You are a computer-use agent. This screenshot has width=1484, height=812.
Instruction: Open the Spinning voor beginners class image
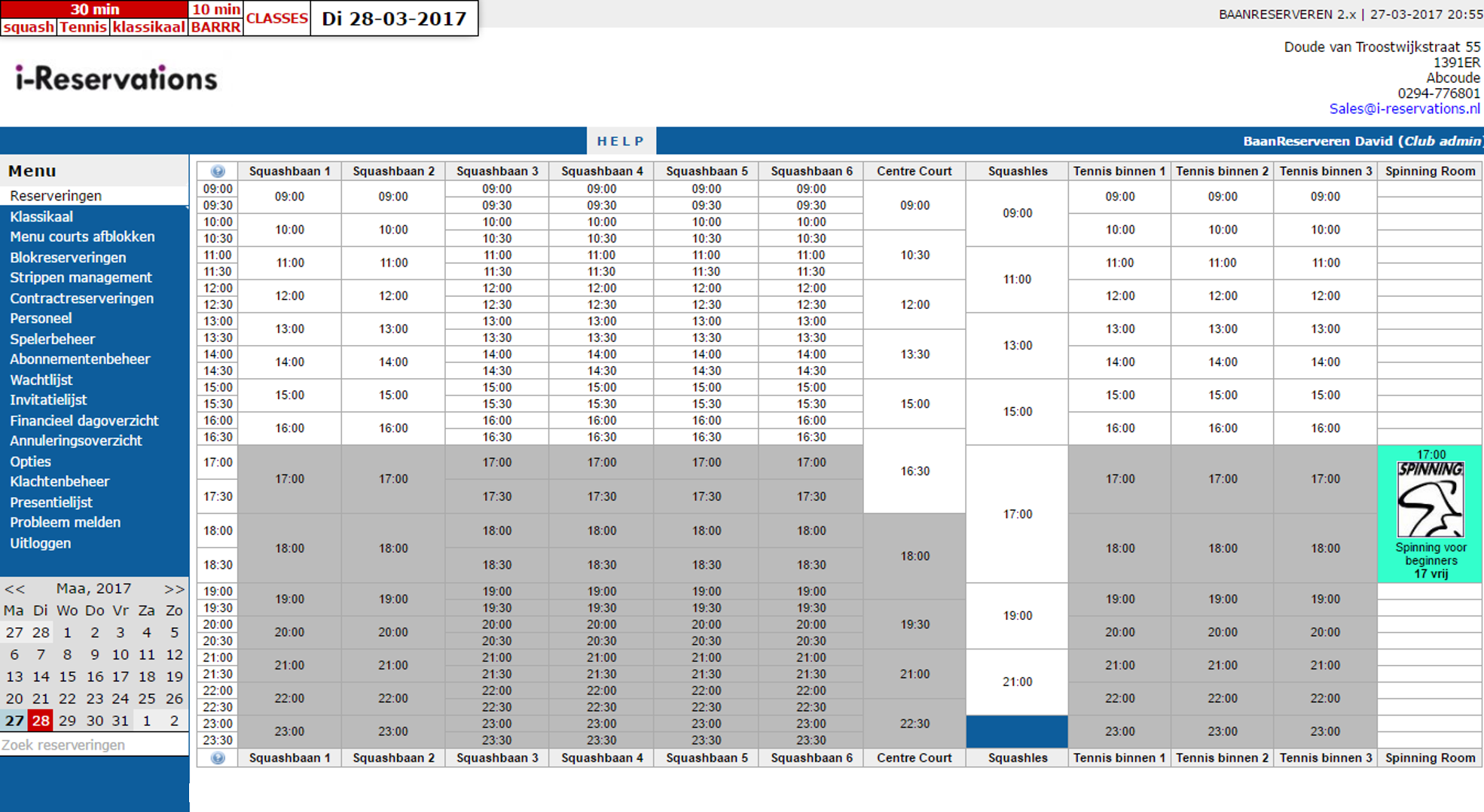coord(1430,500)
